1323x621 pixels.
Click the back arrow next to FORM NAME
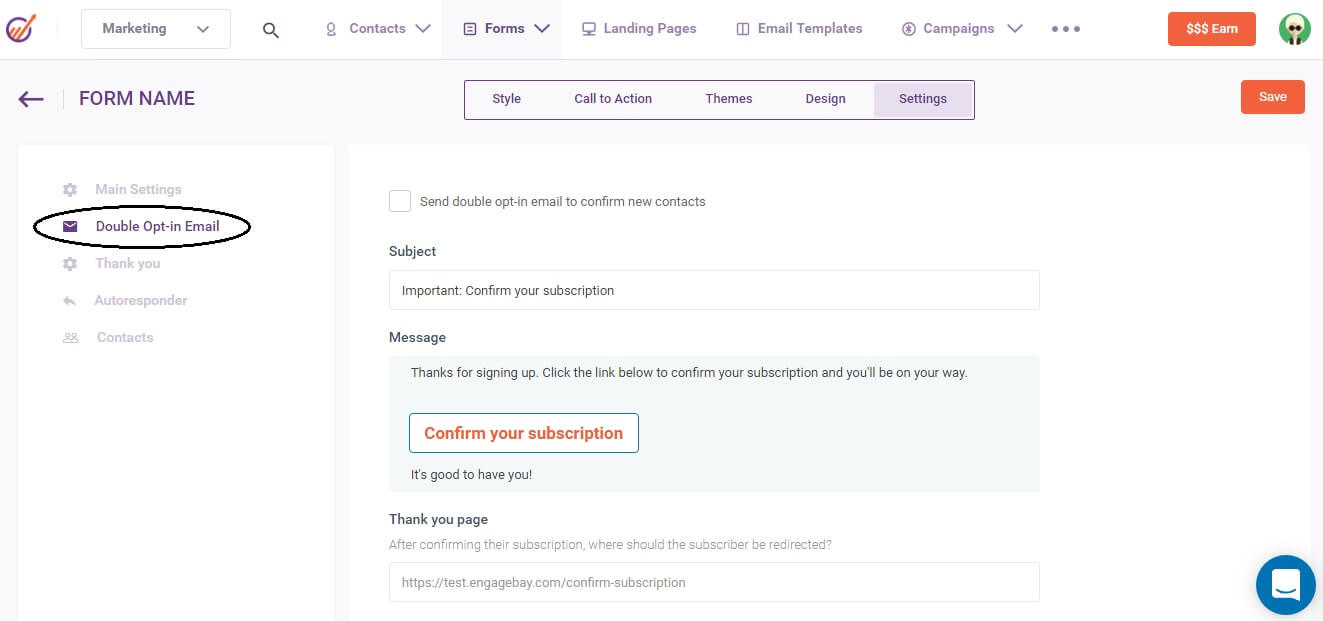coord(31,98)
